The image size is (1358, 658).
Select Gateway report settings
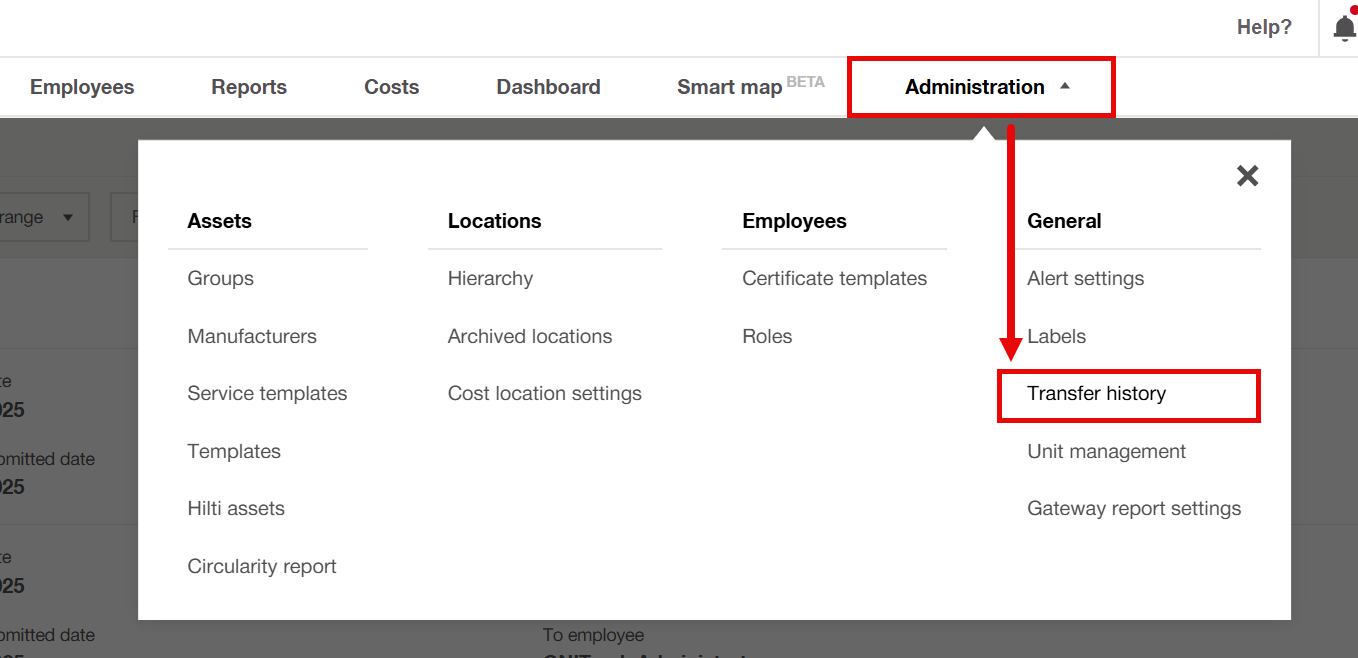[x=1134, y=509]
